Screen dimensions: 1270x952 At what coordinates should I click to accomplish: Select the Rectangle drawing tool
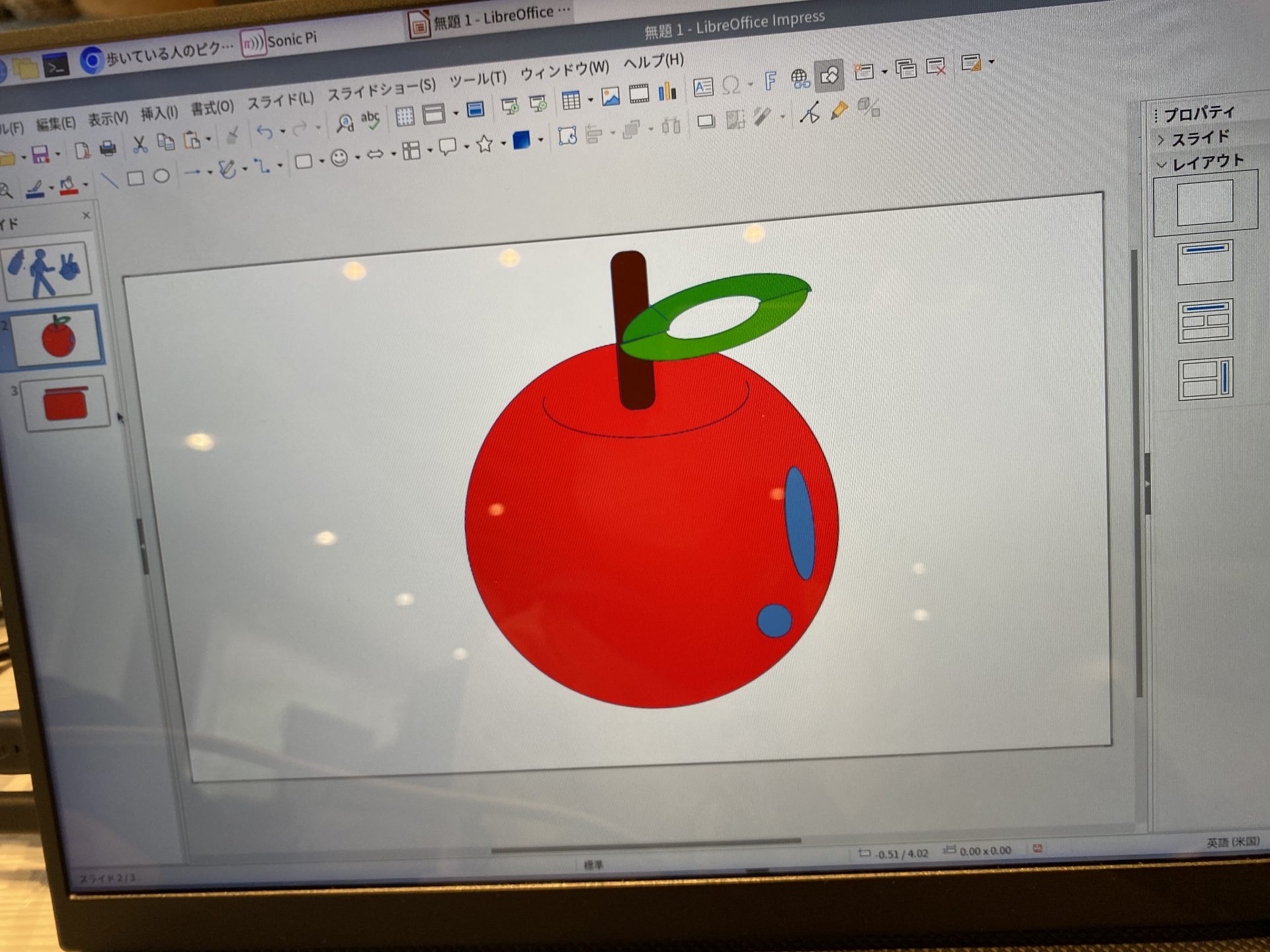pyautogui.click(x=136, y=178)
